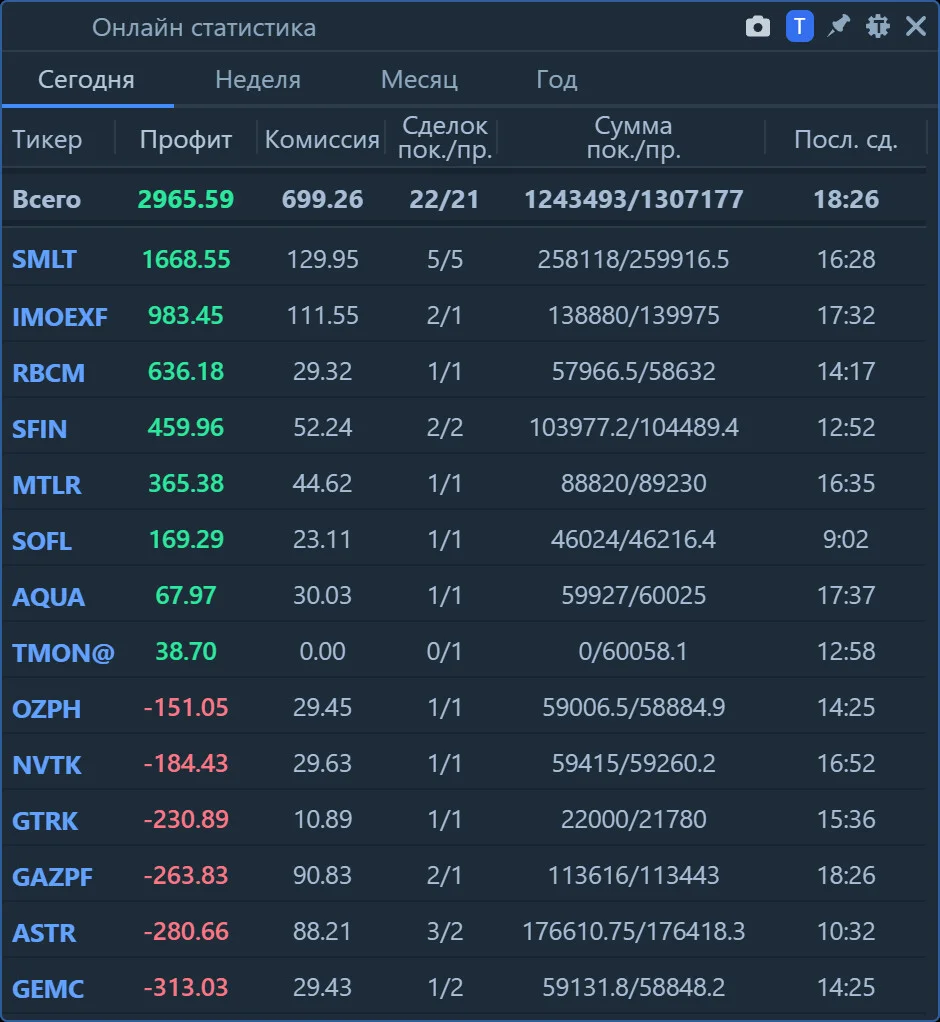The width and height of the screenshot is (940, 1022).
Task: Take a screenshot with the camera icon
Action: [757, 27]
